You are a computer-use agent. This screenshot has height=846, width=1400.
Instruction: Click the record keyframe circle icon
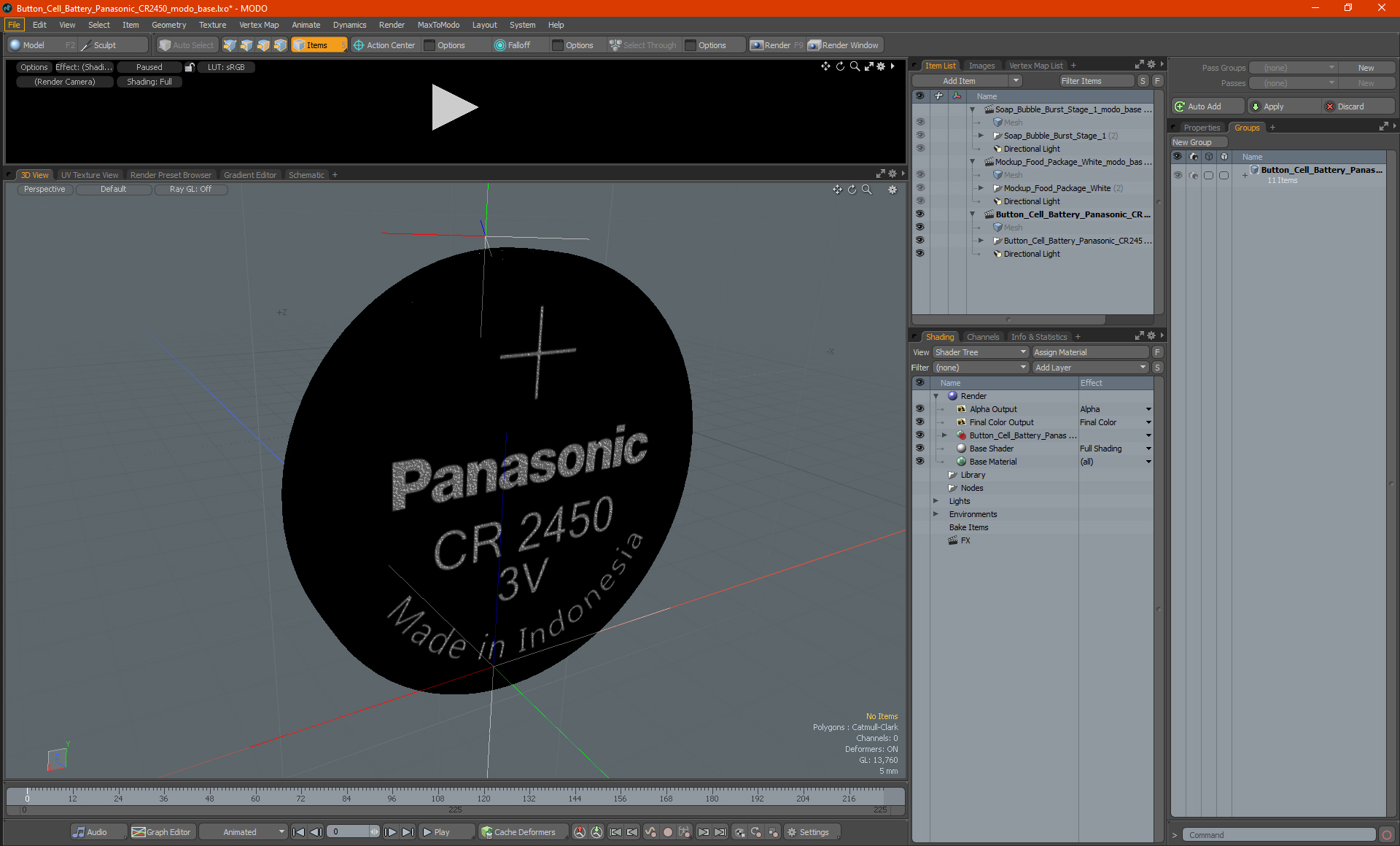[667, 832]
